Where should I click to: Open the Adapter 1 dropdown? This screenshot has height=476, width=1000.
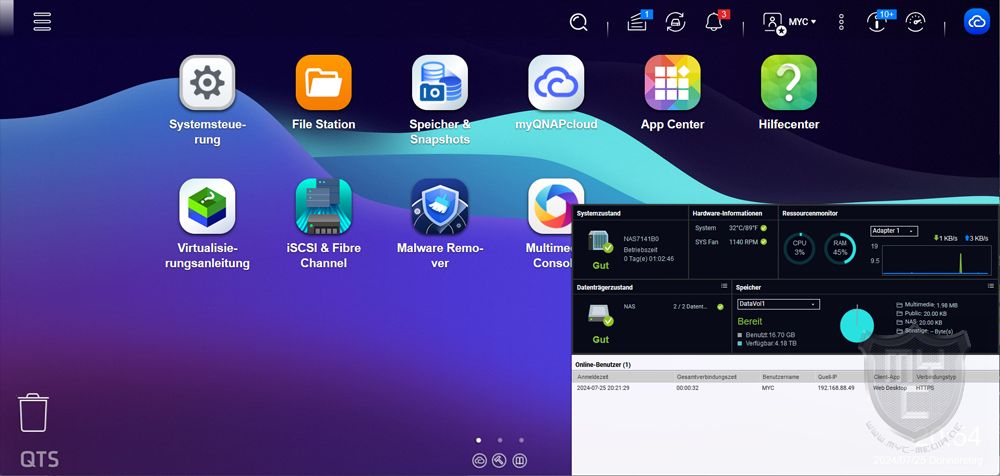click(893, 231)
